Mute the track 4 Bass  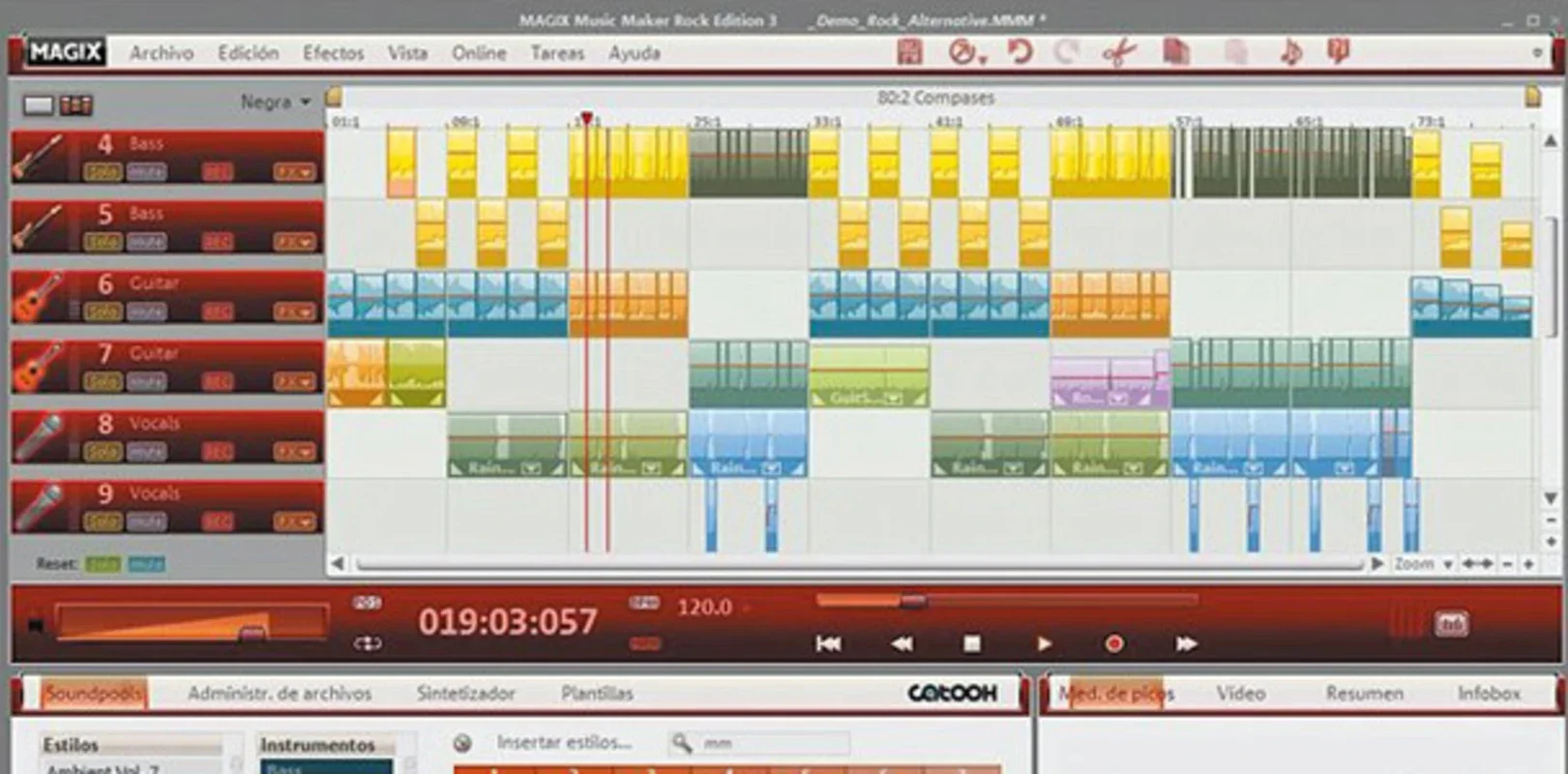point(146,172)
